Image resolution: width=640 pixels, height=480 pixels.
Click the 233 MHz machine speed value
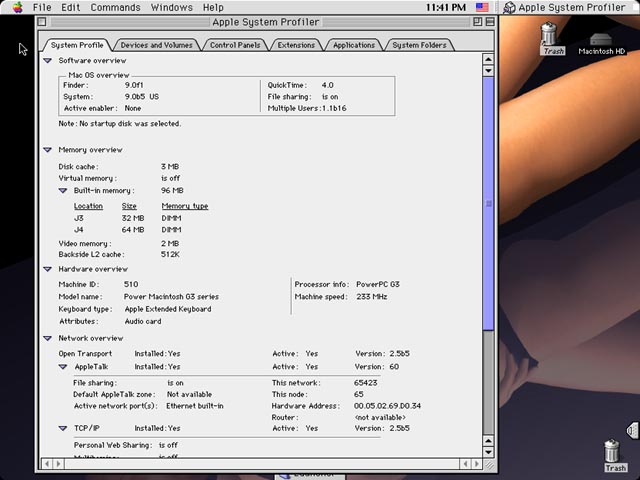371,297
